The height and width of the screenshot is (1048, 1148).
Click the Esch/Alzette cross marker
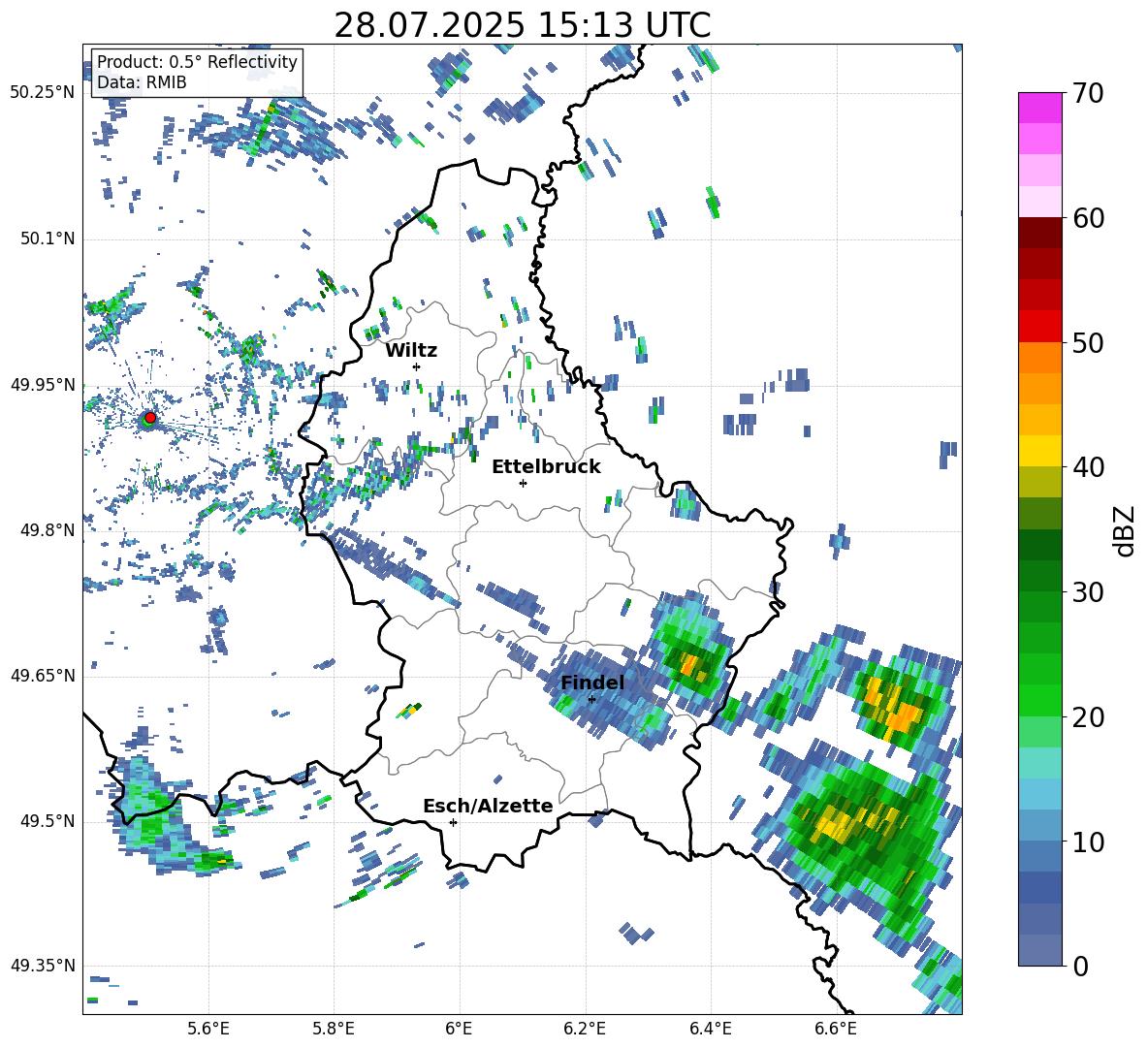pyautogui.click(x=453, y=822)
